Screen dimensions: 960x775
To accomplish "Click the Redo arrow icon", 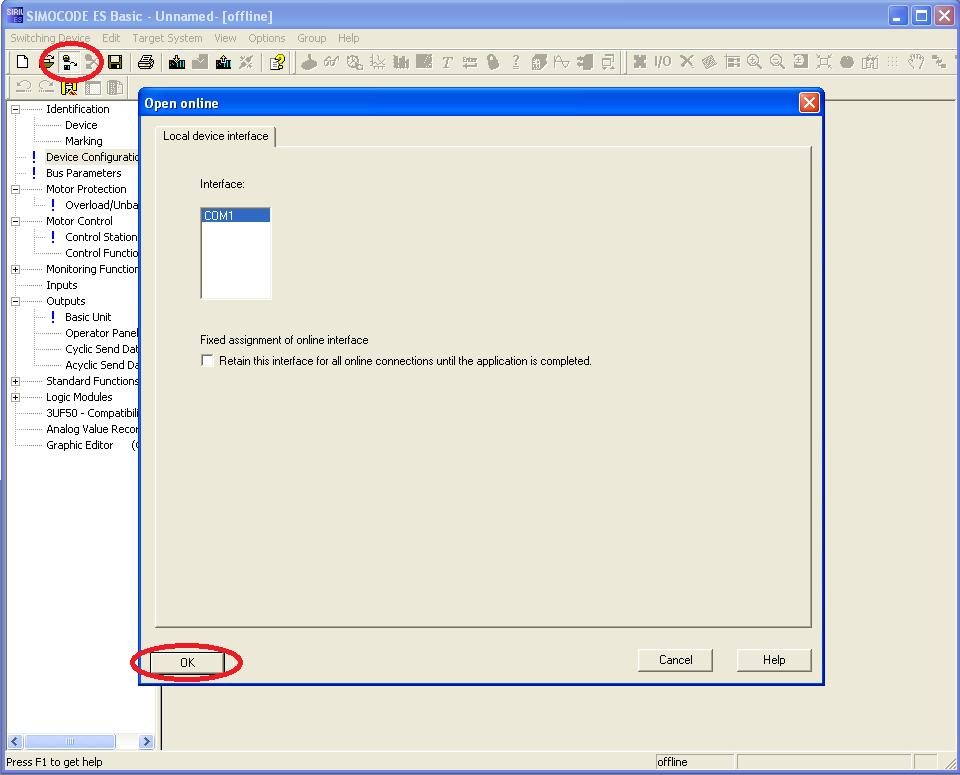I will coord(46,88).
